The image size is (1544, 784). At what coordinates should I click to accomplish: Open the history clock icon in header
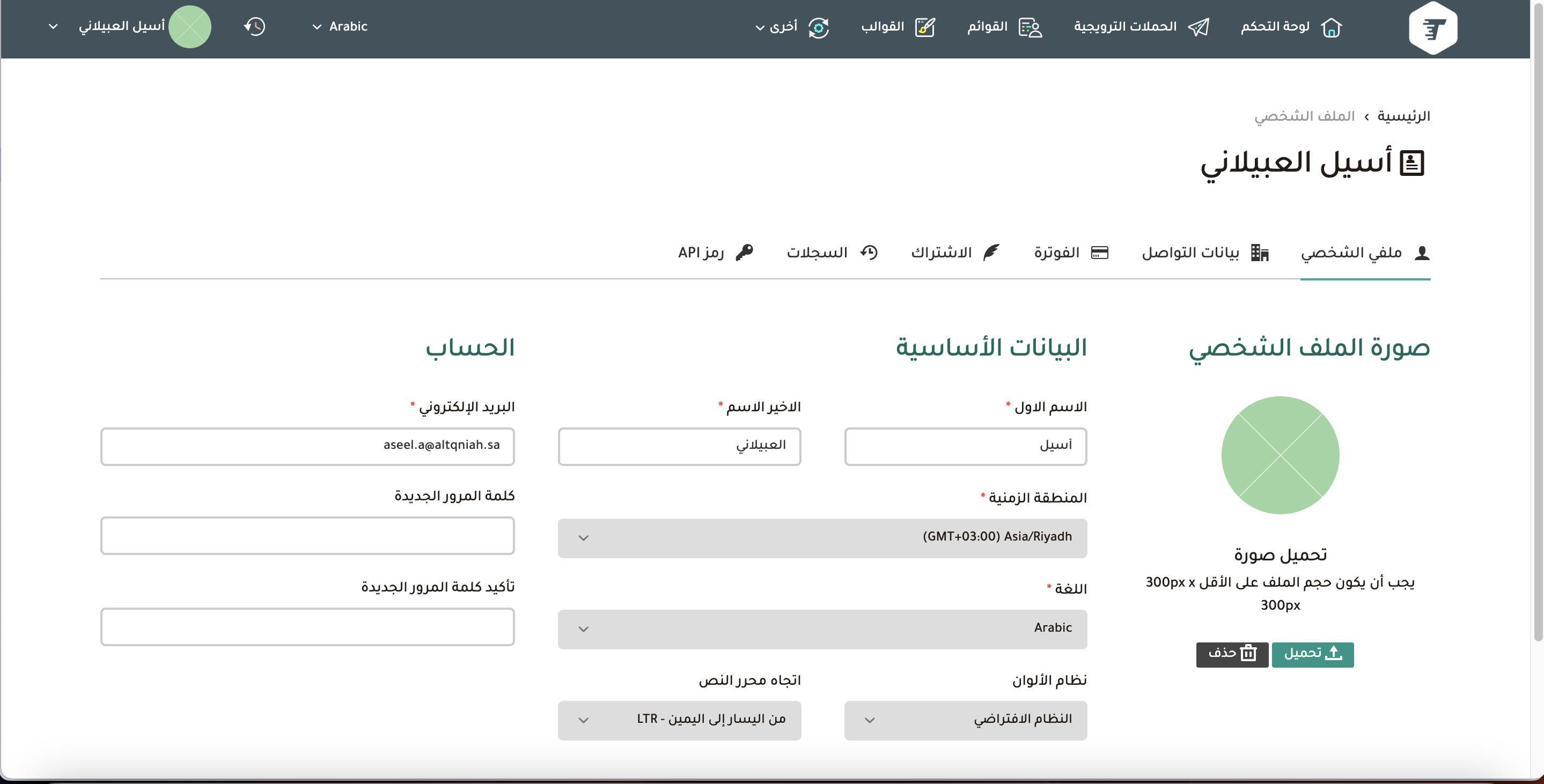[x=255, y=26]
